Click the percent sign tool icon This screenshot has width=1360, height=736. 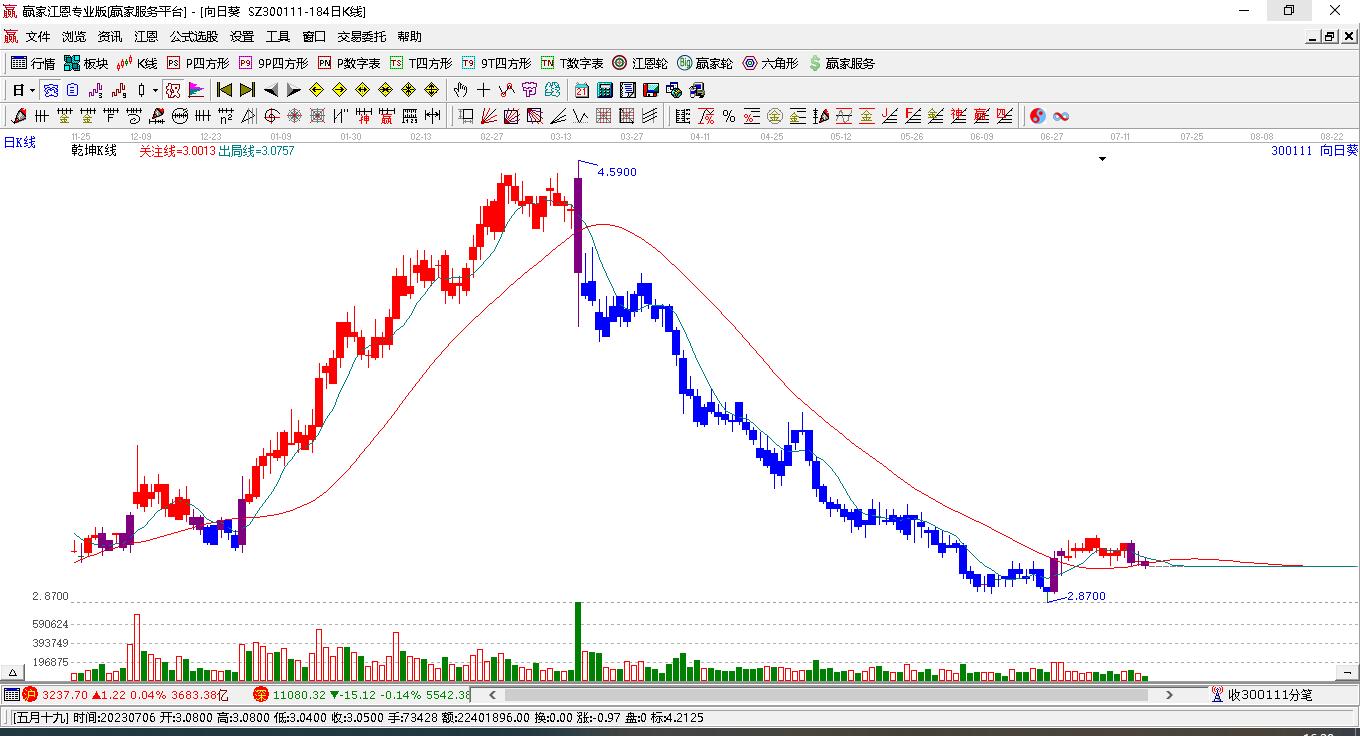click(729, 116)
